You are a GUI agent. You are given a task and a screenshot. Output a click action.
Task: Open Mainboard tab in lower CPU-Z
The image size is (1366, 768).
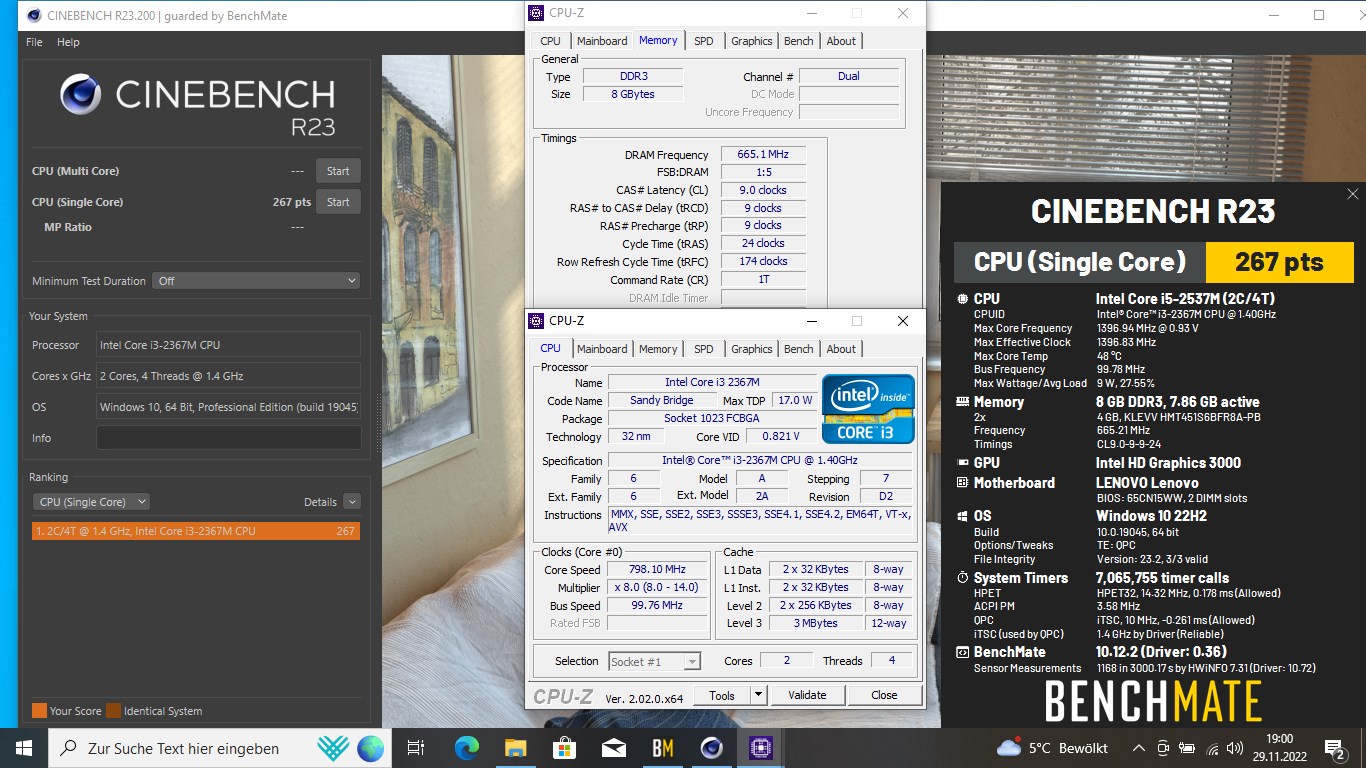[602, 349]
